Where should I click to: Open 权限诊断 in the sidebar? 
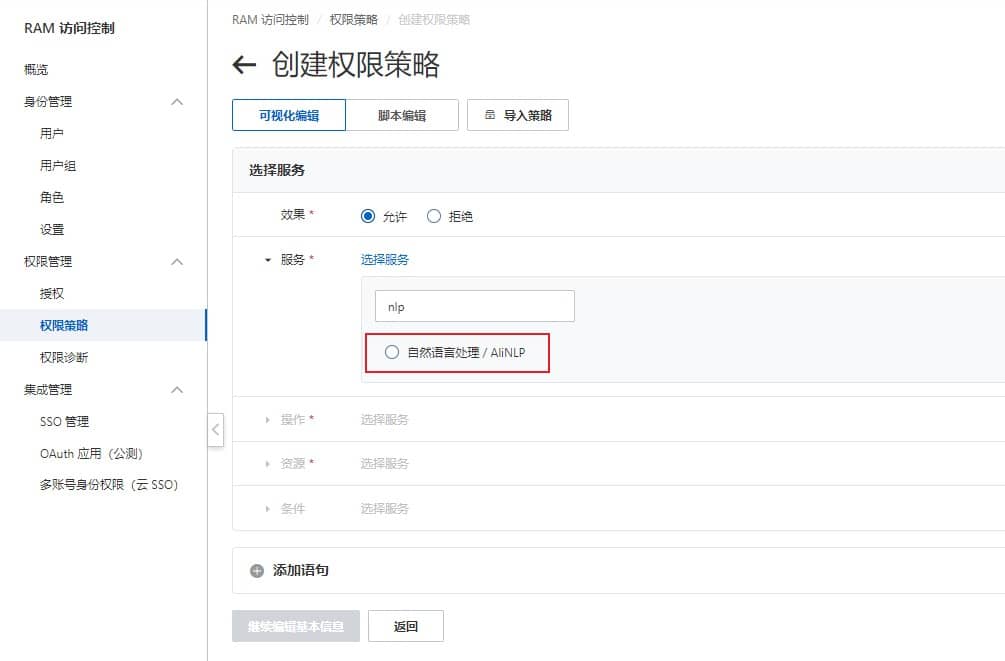click(64, 358)
